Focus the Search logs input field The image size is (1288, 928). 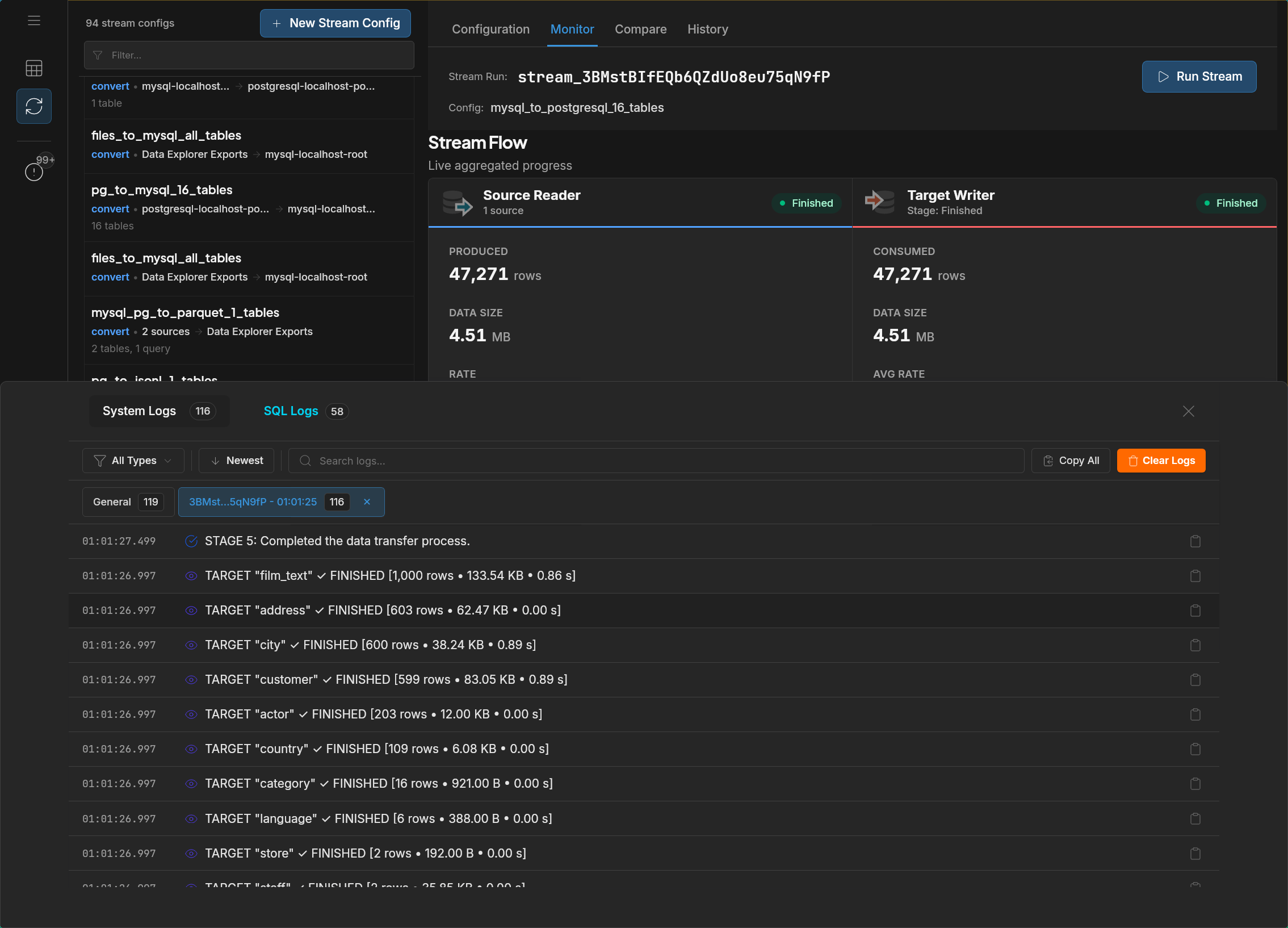coord(656,460)
